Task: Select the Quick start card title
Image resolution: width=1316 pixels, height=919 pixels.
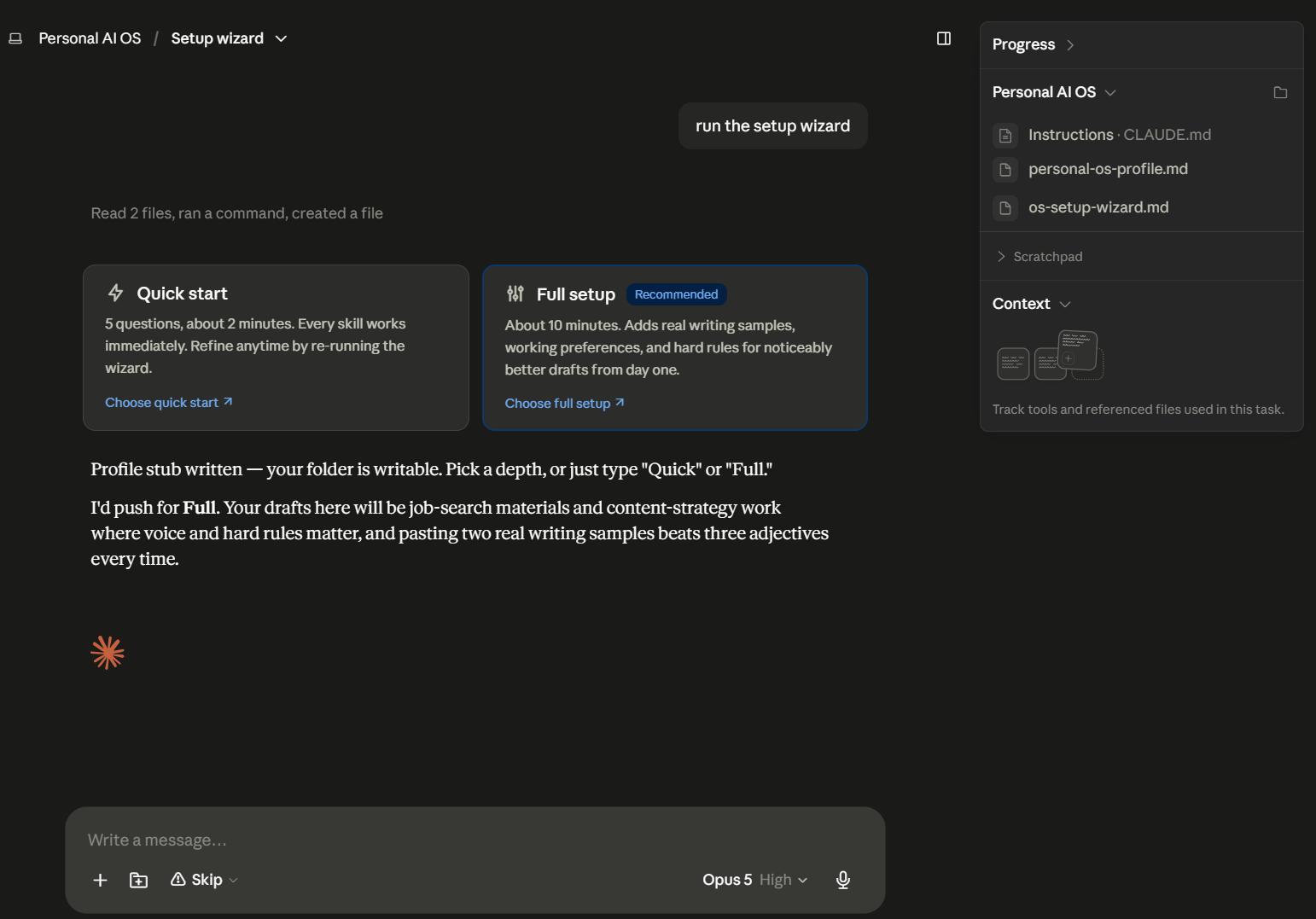Action: pyautogui.click(x=182, y=294)
